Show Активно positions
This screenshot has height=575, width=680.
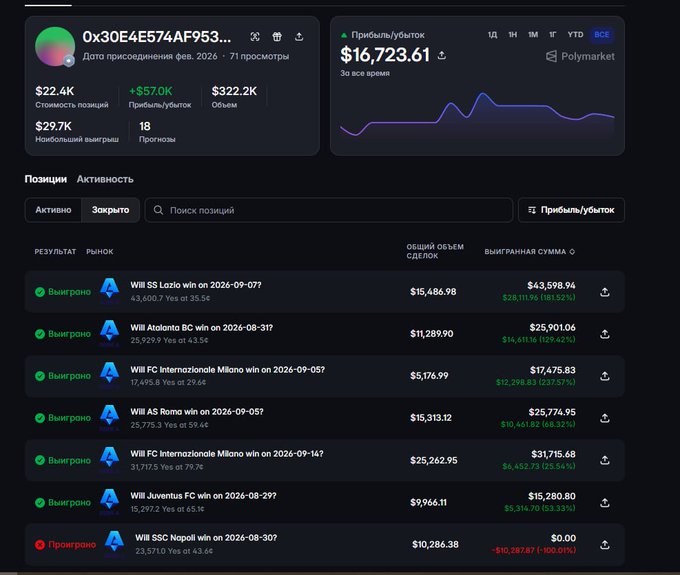[53, 210]
